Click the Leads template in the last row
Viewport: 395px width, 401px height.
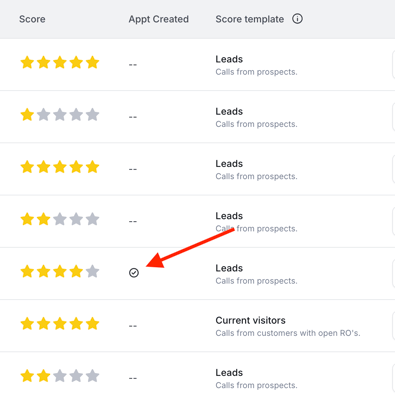click(x=229, y=373)
